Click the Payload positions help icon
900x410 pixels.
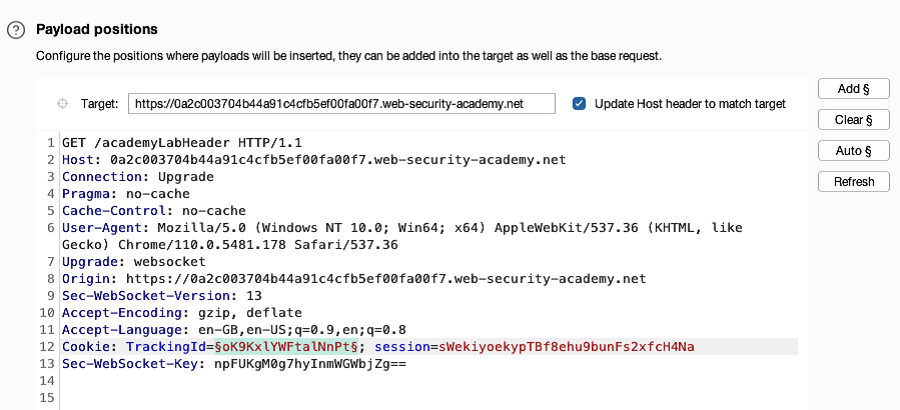16,29
